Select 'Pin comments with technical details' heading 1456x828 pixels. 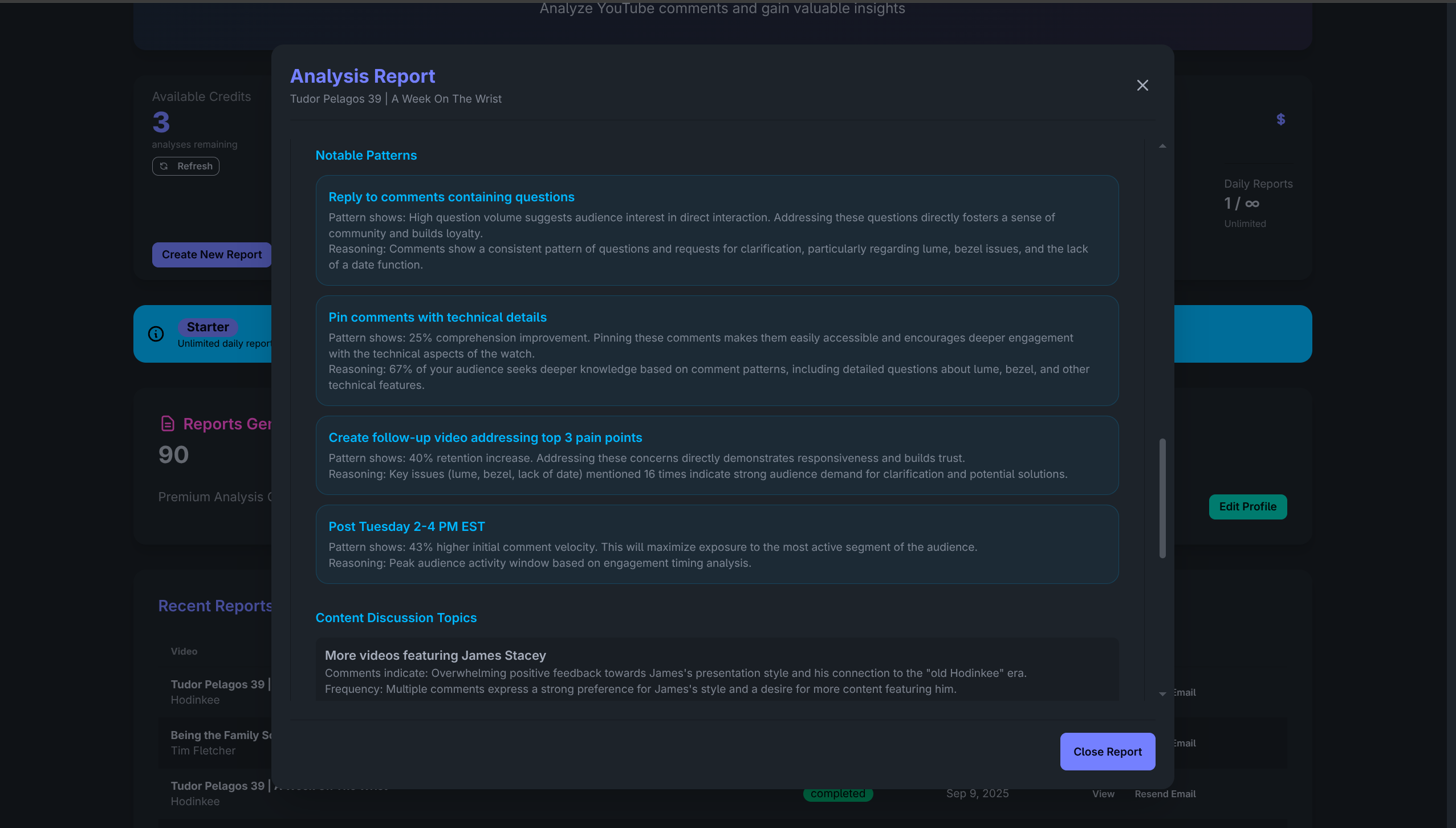(437, 317)
